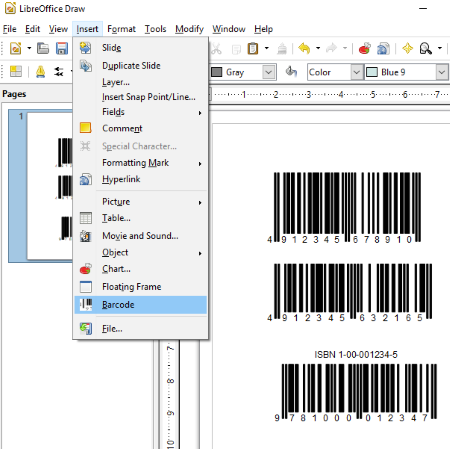The height and width of the screenshot is (449, 450).
Task: Click the Redo arrow icon
Action: click(x=331, y=49)
